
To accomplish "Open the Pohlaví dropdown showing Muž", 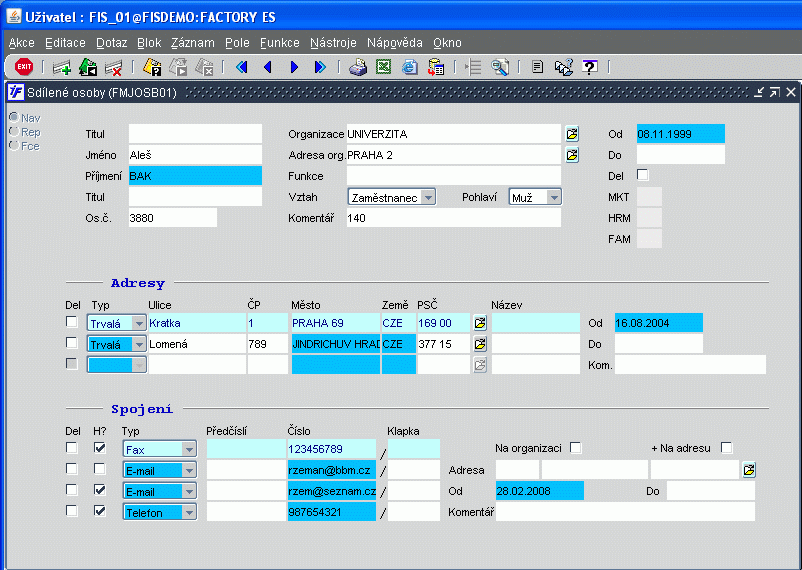I will (x=553, y=197).
